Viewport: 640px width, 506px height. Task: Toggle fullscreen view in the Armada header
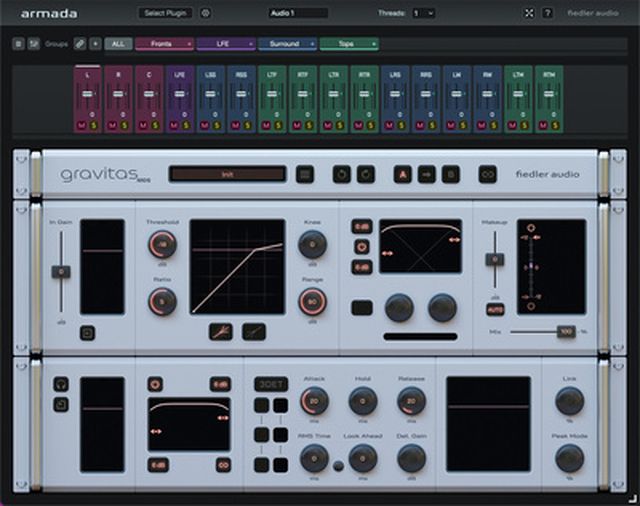coord(529,13)
